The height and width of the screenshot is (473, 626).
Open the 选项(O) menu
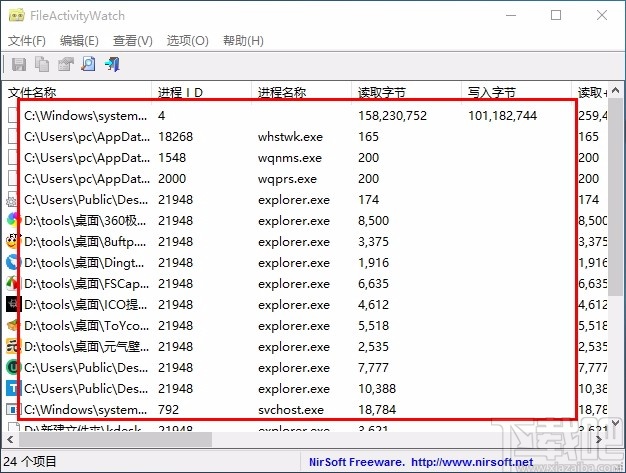click(187, 40)
